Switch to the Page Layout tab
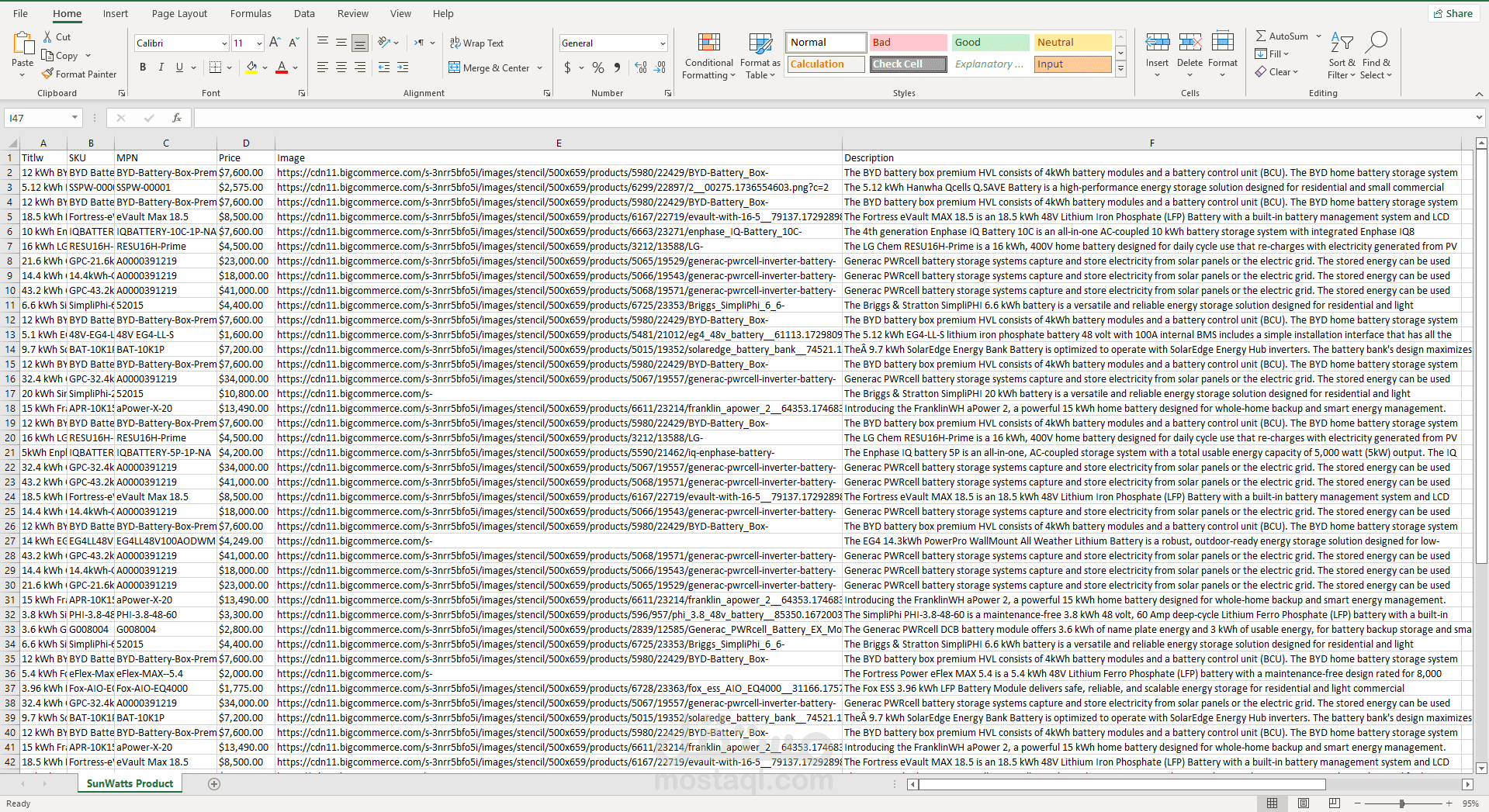 [179, 13]
